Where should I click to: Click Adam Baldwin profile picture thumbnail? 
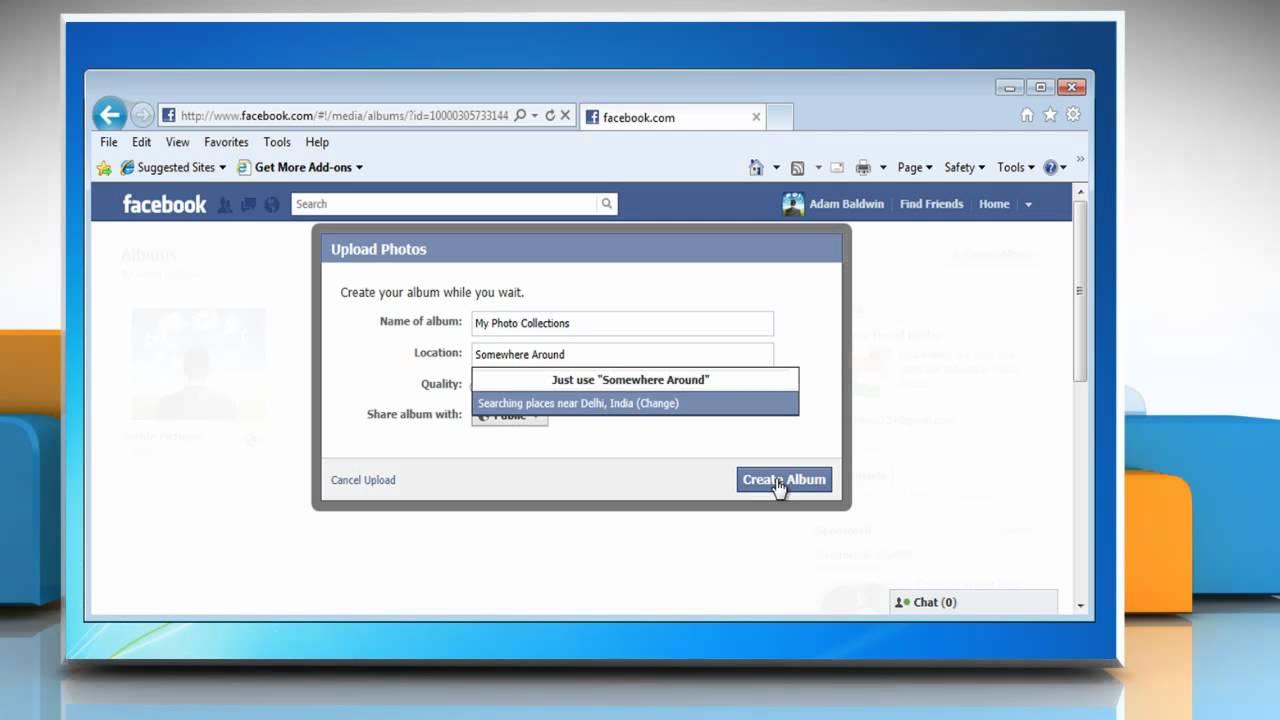793,204
